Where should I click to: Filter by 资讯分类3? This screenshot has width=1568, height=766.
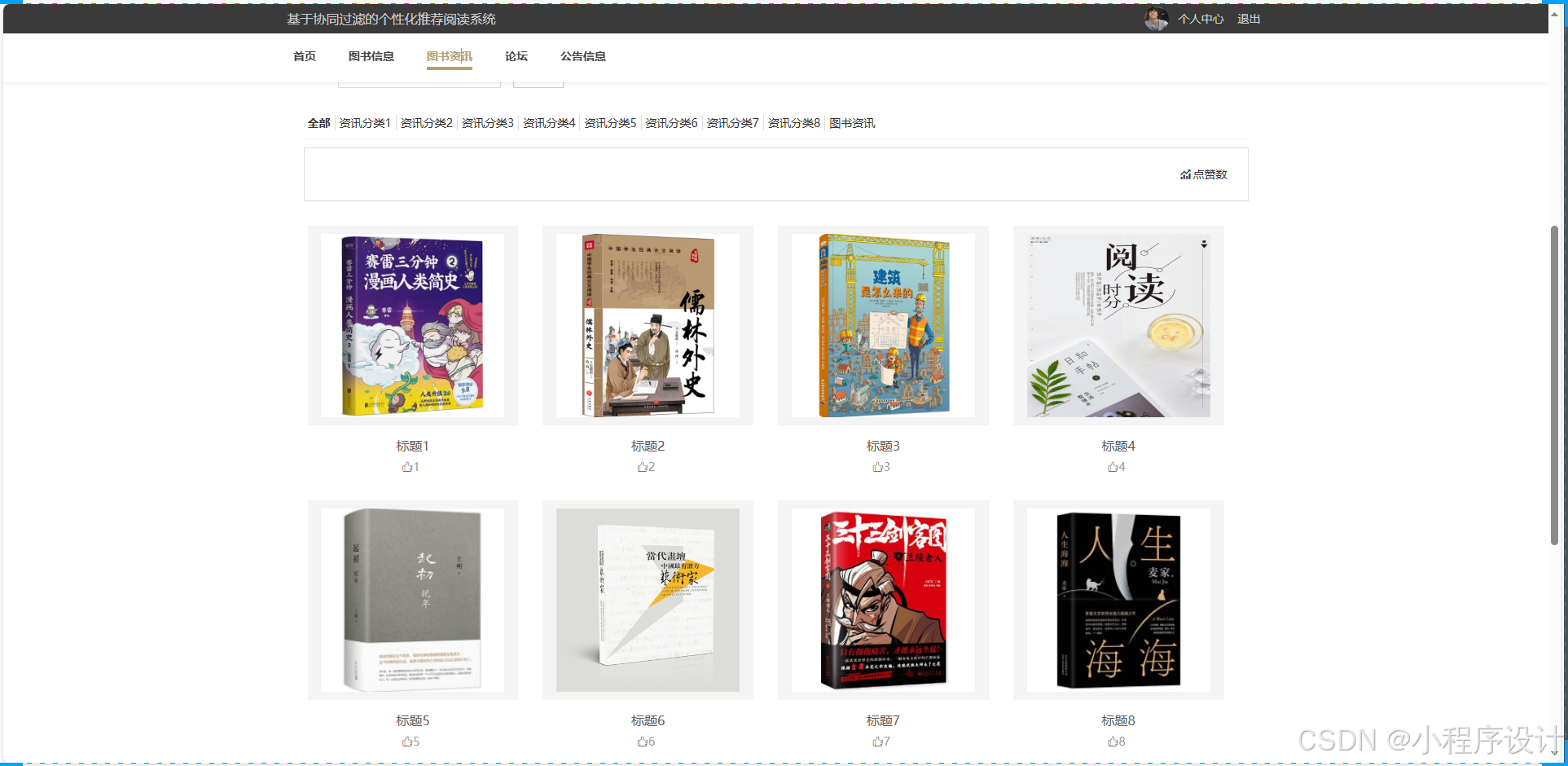[x=488, y=123]
